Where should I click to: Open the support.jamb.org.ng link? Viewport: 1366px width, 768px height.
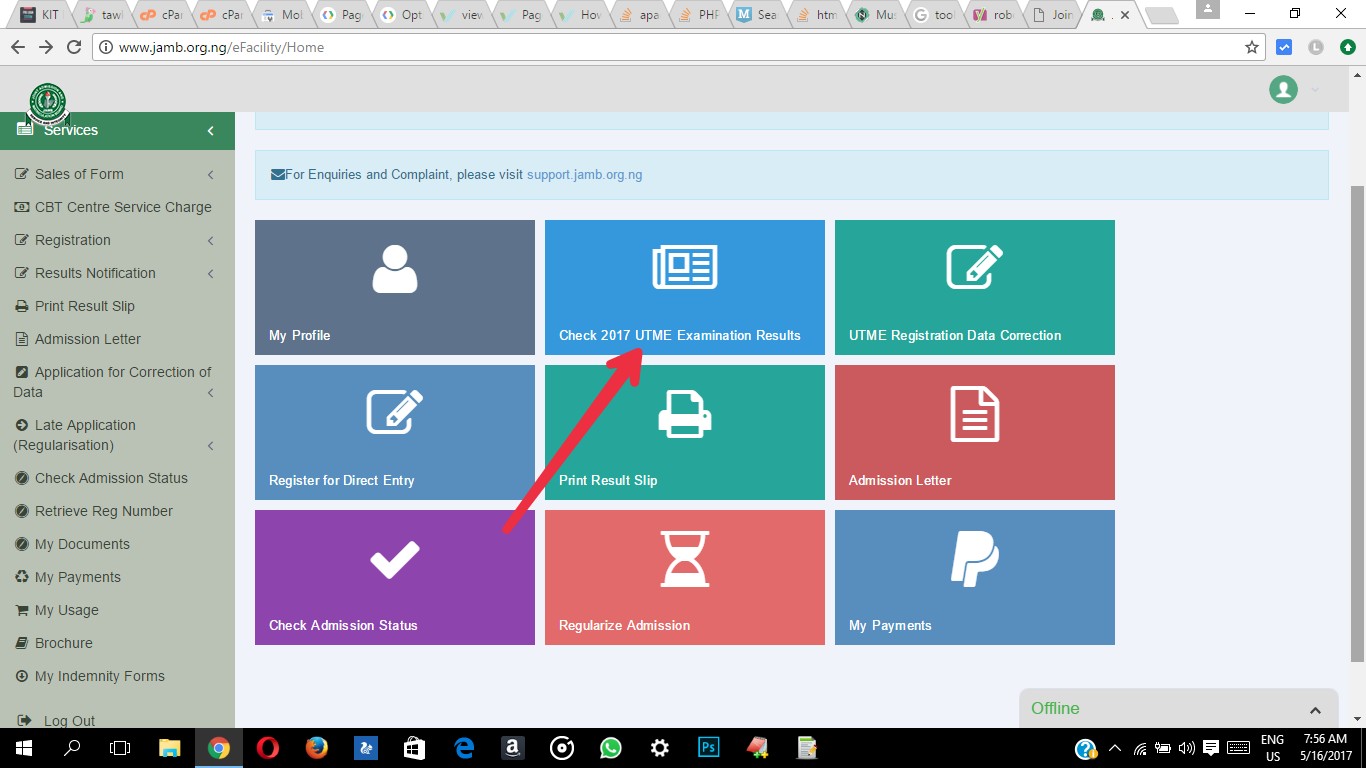tap(584, 174)
